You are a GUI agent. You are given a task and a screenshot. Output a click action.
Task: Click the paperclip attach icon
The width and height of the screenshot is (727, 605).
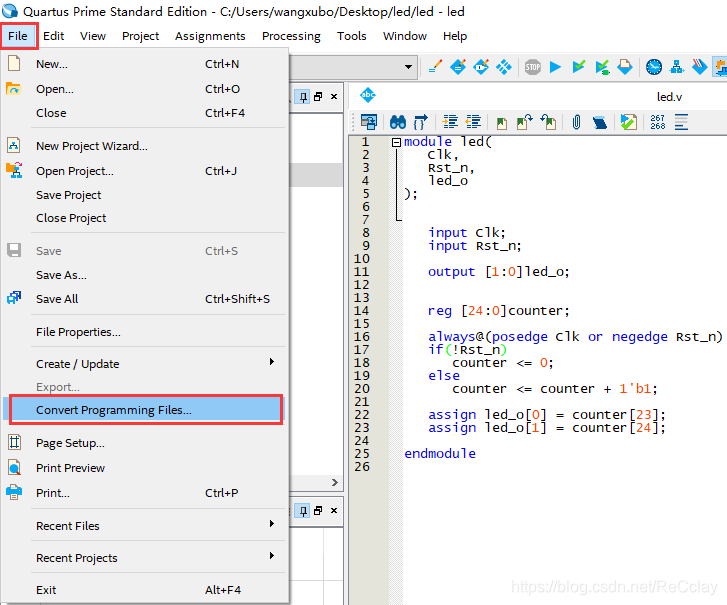tap(576, 122)
